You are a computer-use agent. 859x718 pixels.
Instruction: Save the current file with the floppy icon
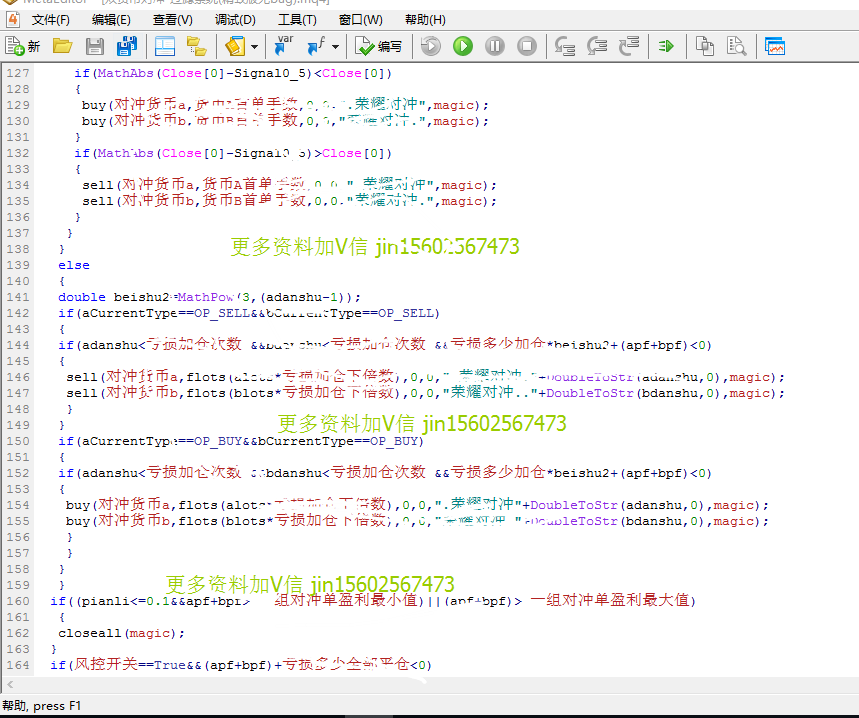pyautogui.click(x=94, y=47)
